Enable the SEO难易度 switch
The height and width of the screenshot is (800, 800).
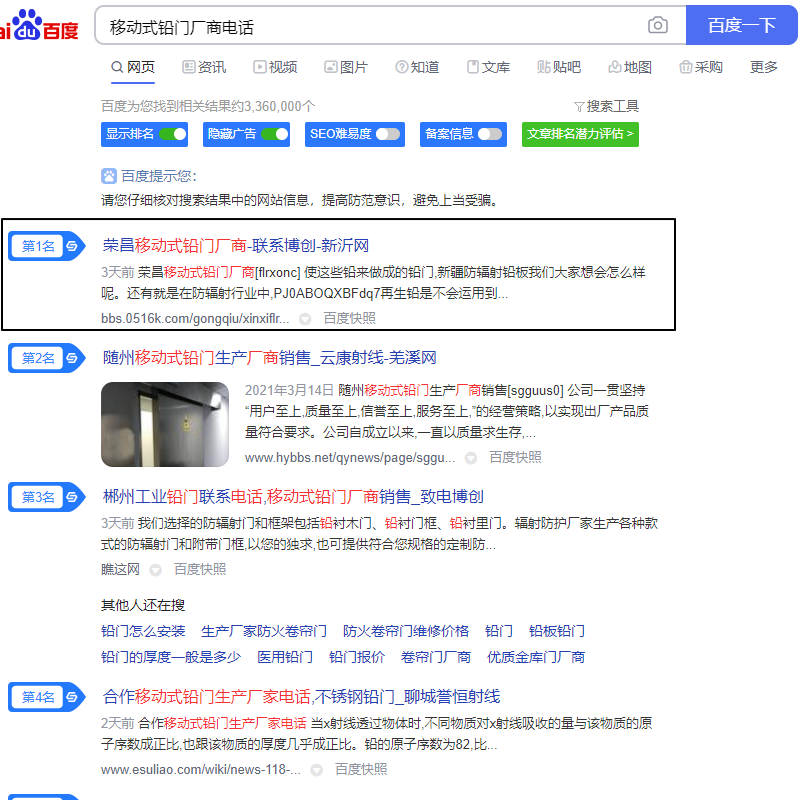(x=388, y=134)
